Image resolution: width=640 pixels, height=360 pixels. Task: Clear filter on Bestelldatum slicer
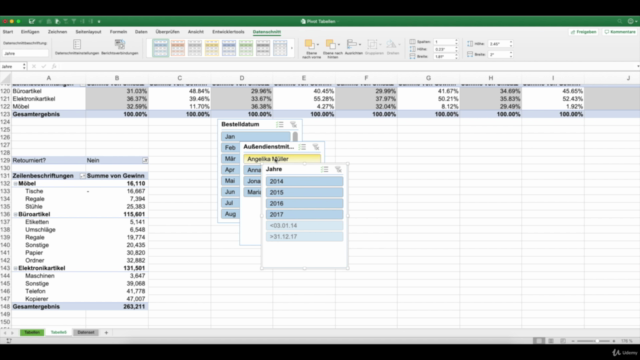pyautogui.click(x=293, y=124)
